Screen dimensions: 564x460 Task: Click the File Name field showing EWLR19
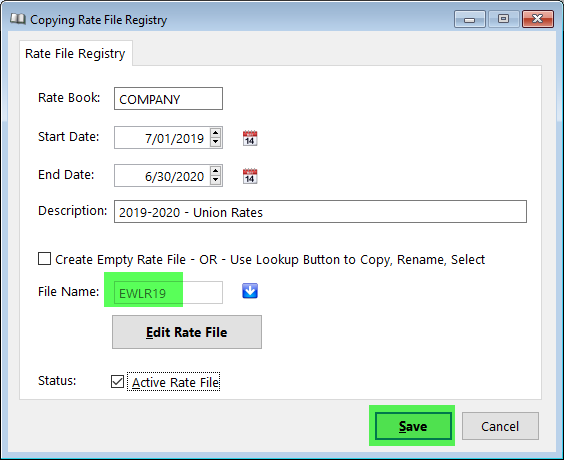(x=168, y=292)
